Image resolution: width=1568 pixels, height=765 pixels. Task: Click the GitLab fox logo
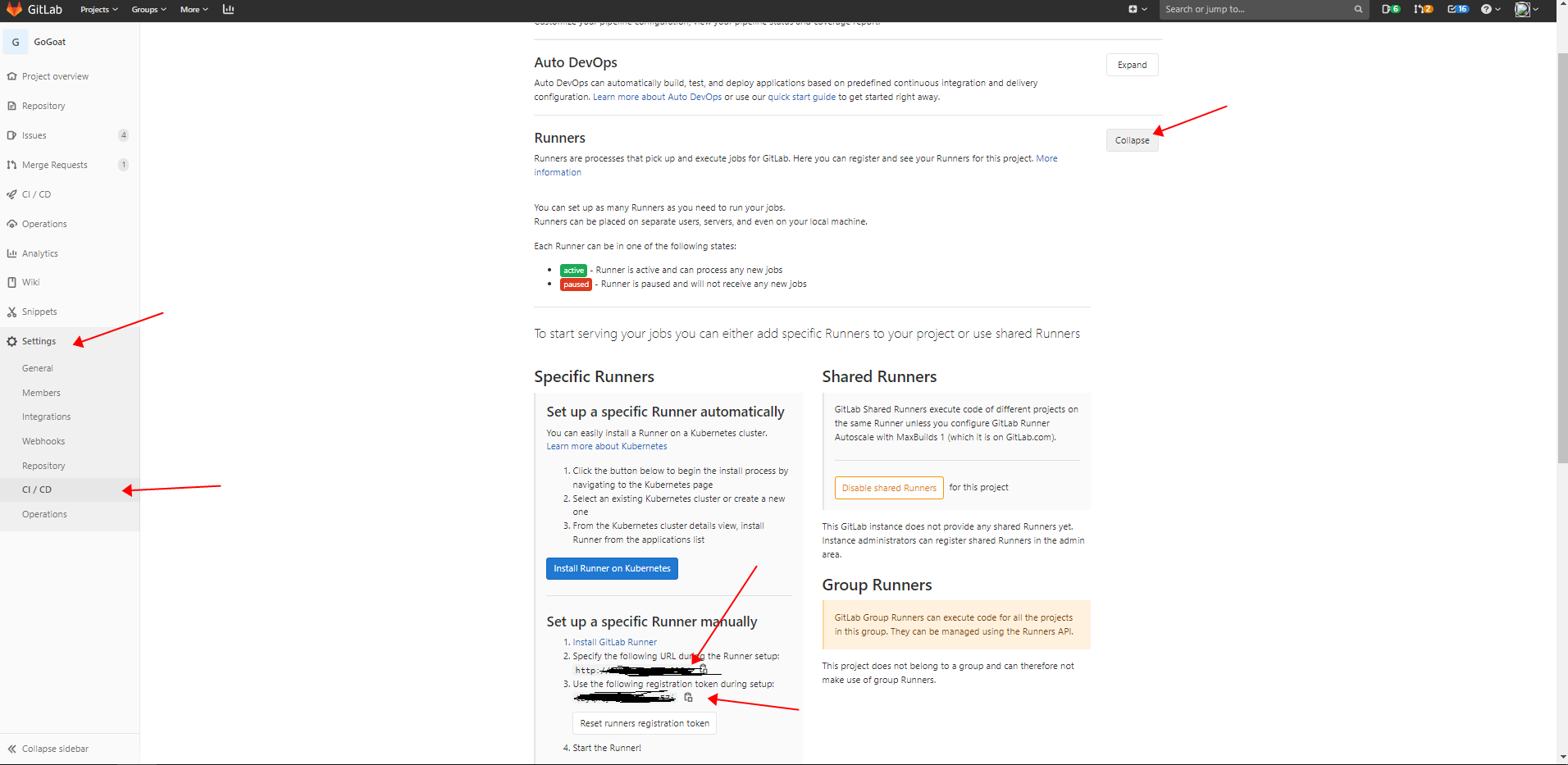pos(14,9)
